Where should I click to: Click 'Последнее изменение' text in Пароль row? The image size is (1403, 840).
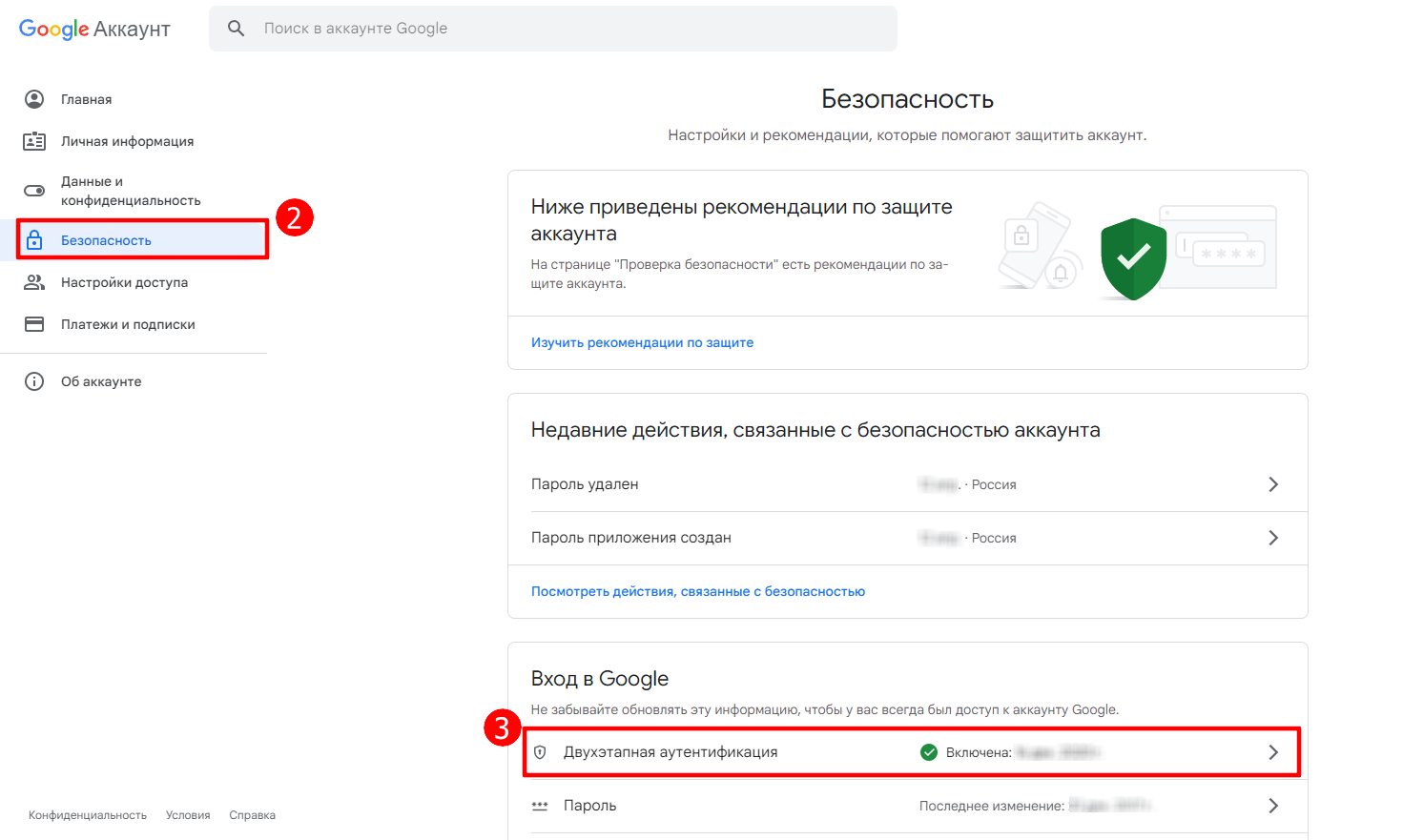tap(992, 806)
